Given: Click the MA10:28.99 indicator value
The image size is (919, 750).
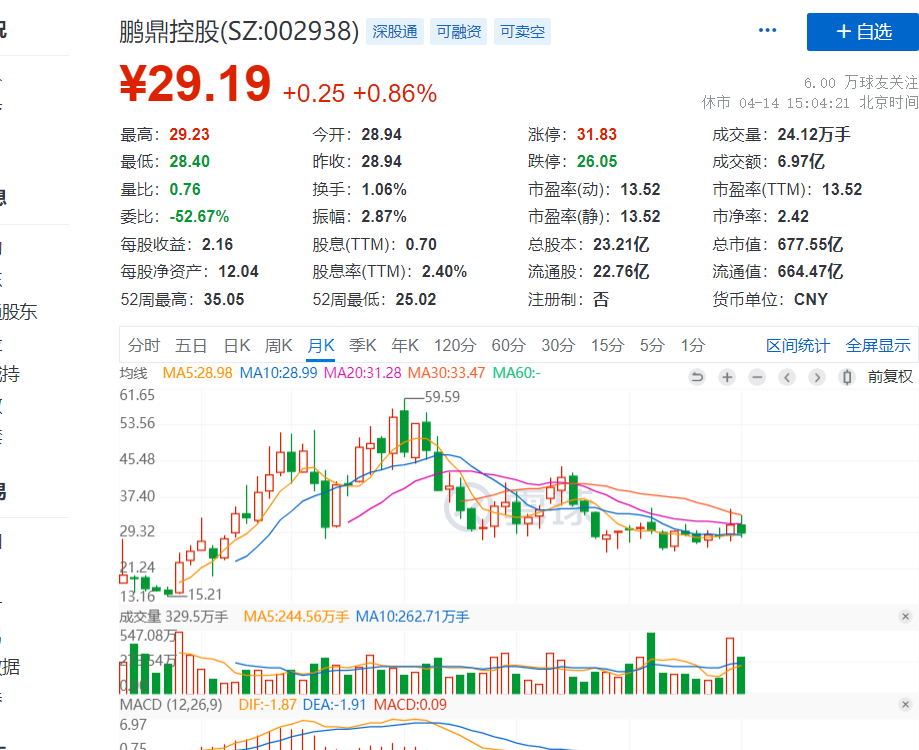Looking at the screenshot, I should (x=278, y=373).
